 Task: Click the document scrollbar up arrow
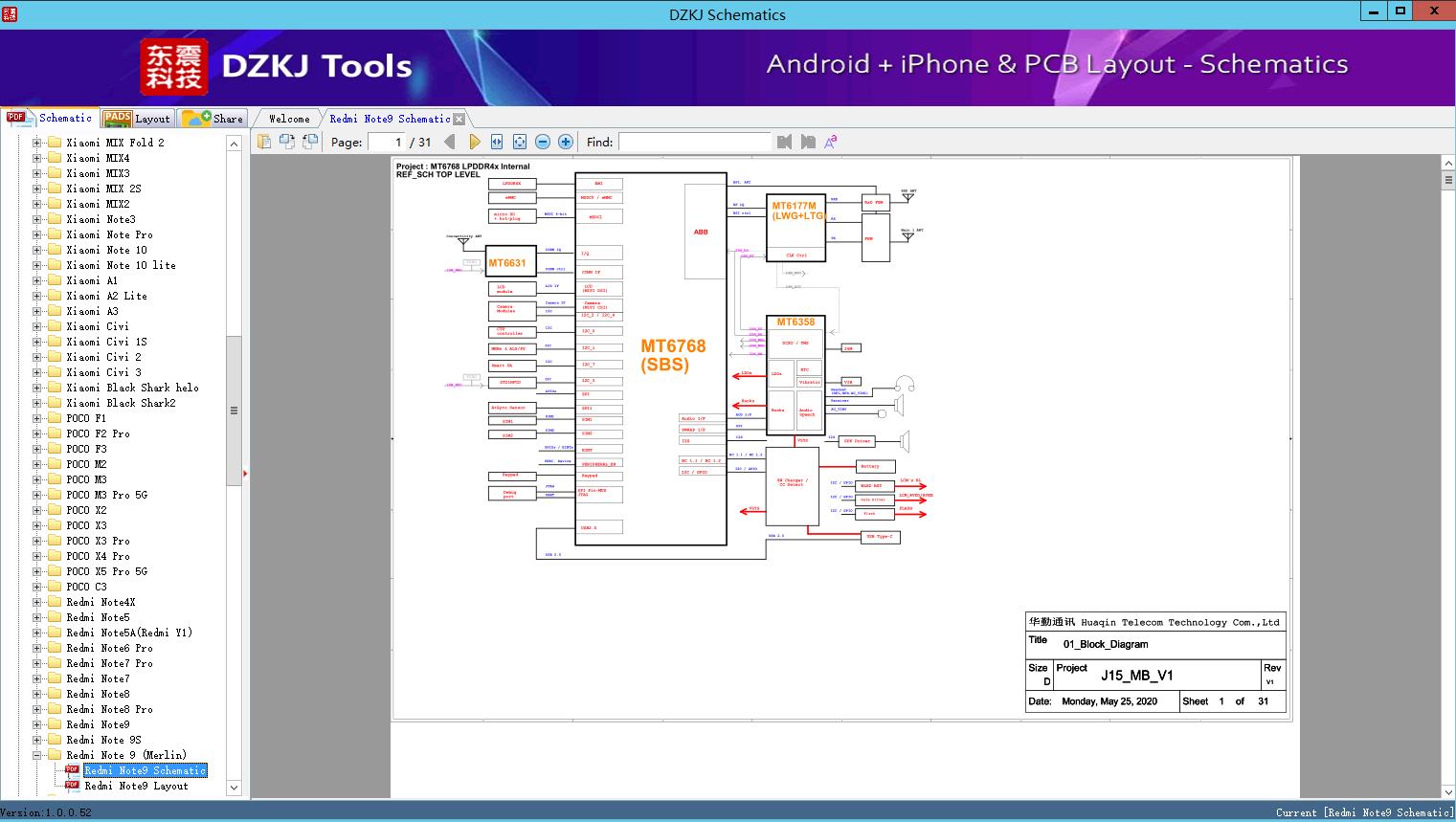pyautogui.click(x=1448, y=164)
